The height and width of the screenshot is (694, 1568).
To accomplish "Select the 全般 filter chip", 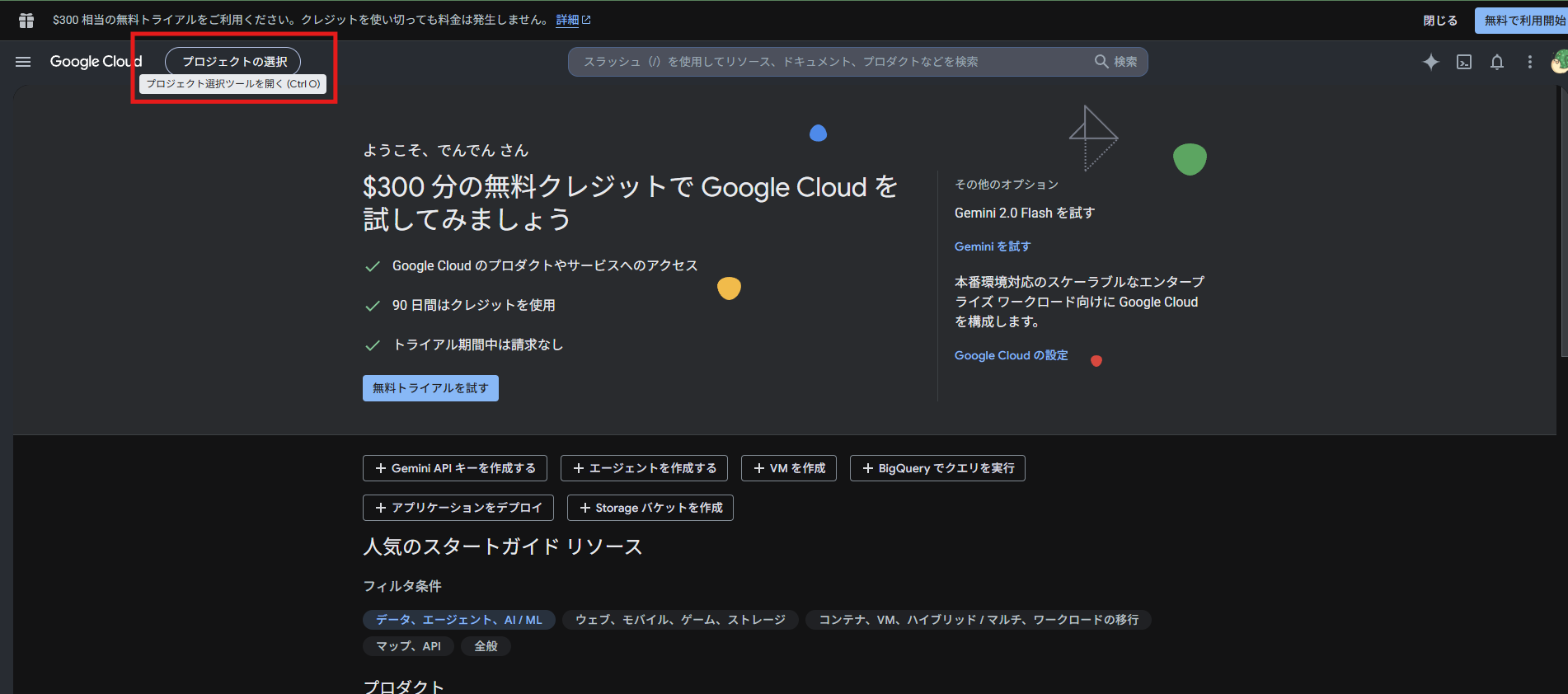I will [x=486, y=646].
